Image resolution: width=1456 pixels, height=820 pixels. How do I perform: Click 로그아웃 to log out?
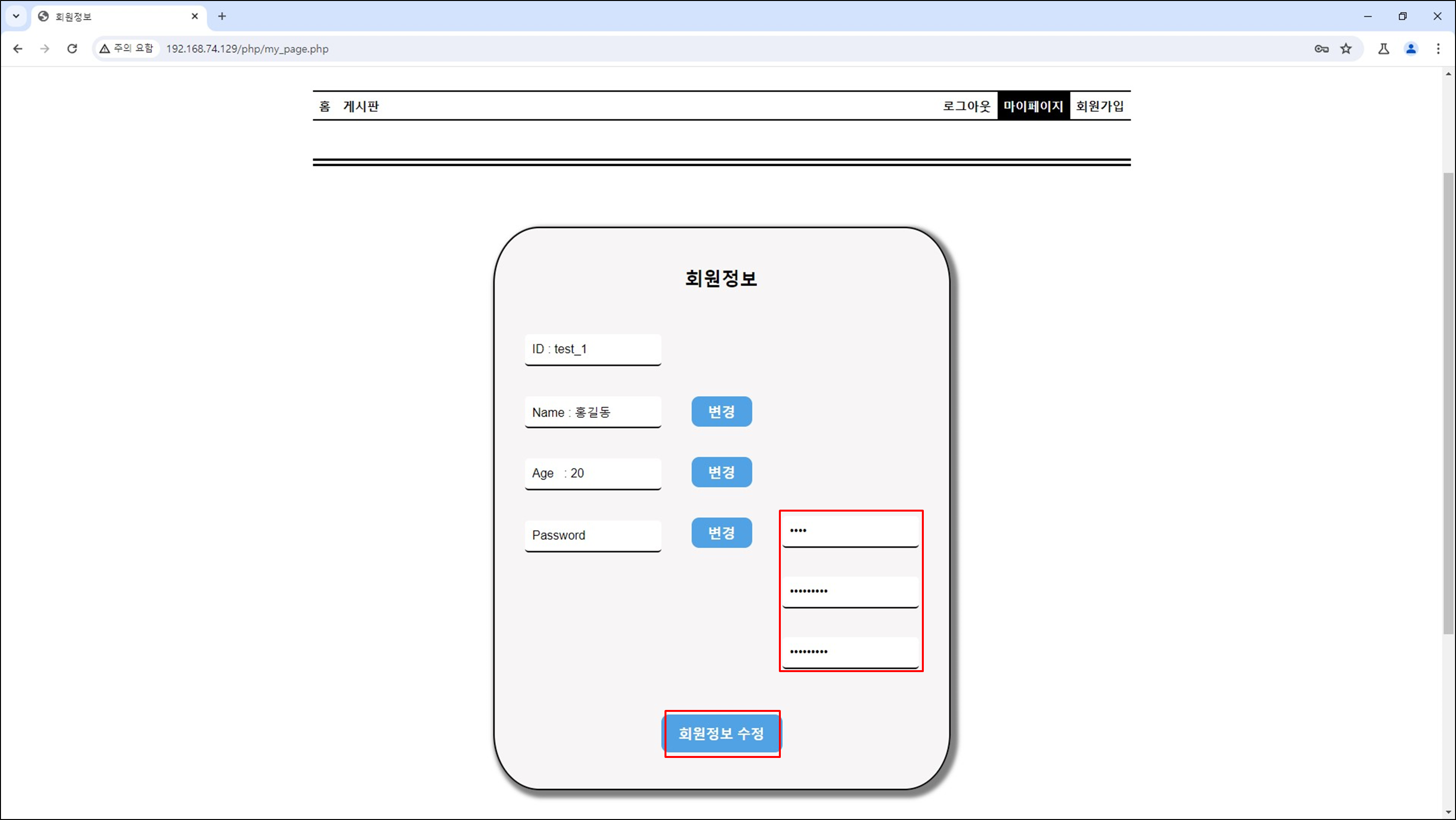coord(966,106)
